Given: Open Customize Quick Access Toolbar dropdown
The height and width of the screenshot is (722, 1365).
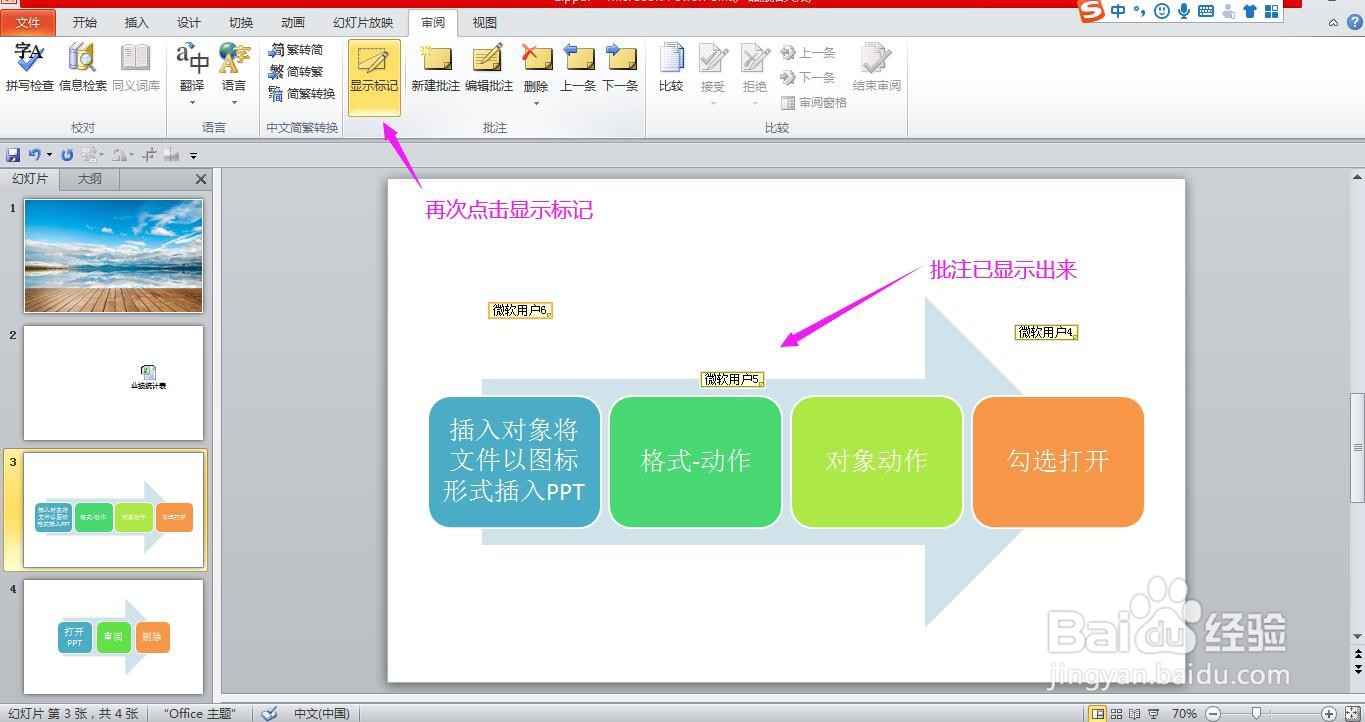Looking at the screenshot, I should (194, 155).
